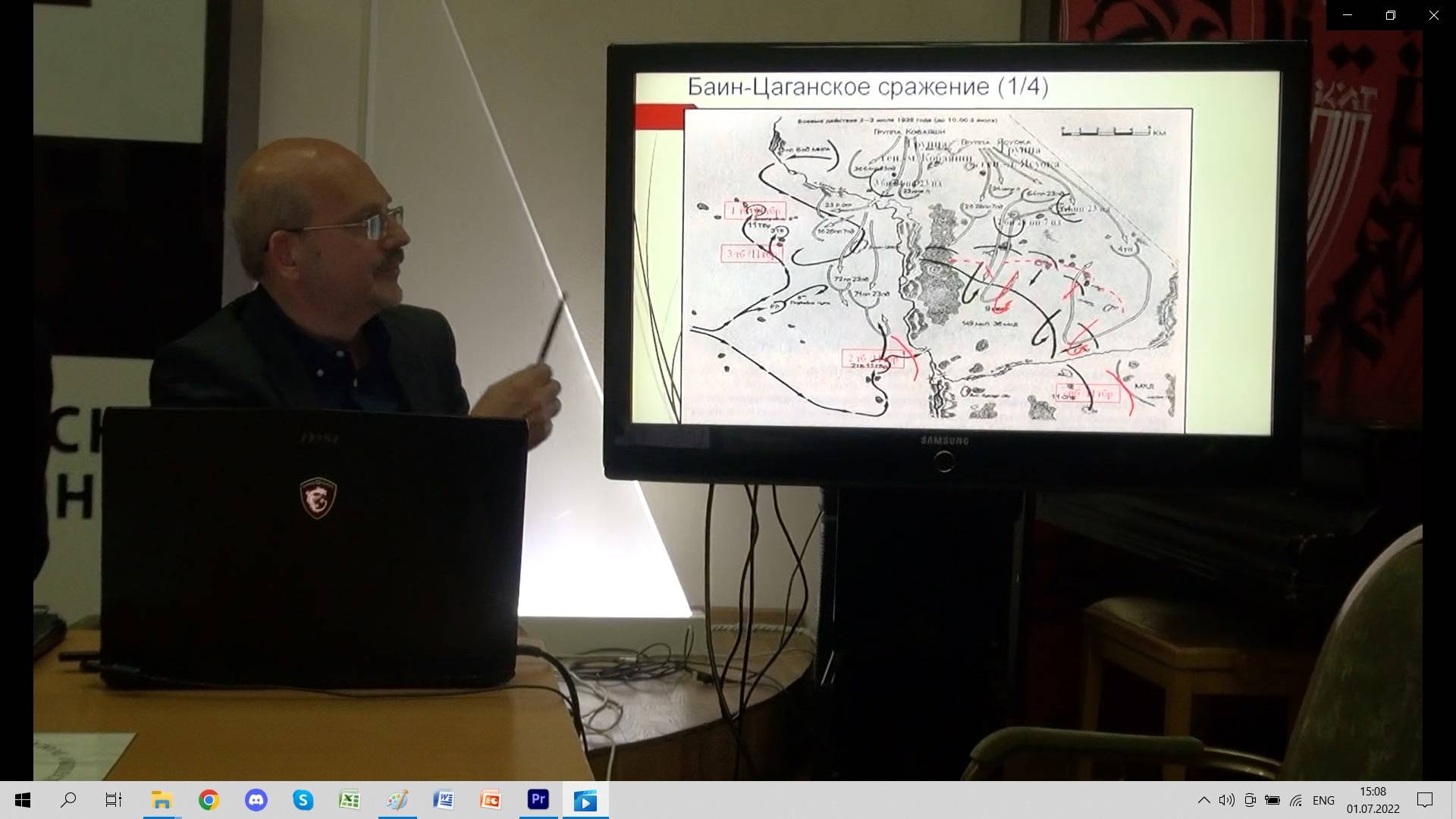This screenshot has height=819, width=1456.
Task: Switch ENG input language indicator
Action: click(1323, 800)
